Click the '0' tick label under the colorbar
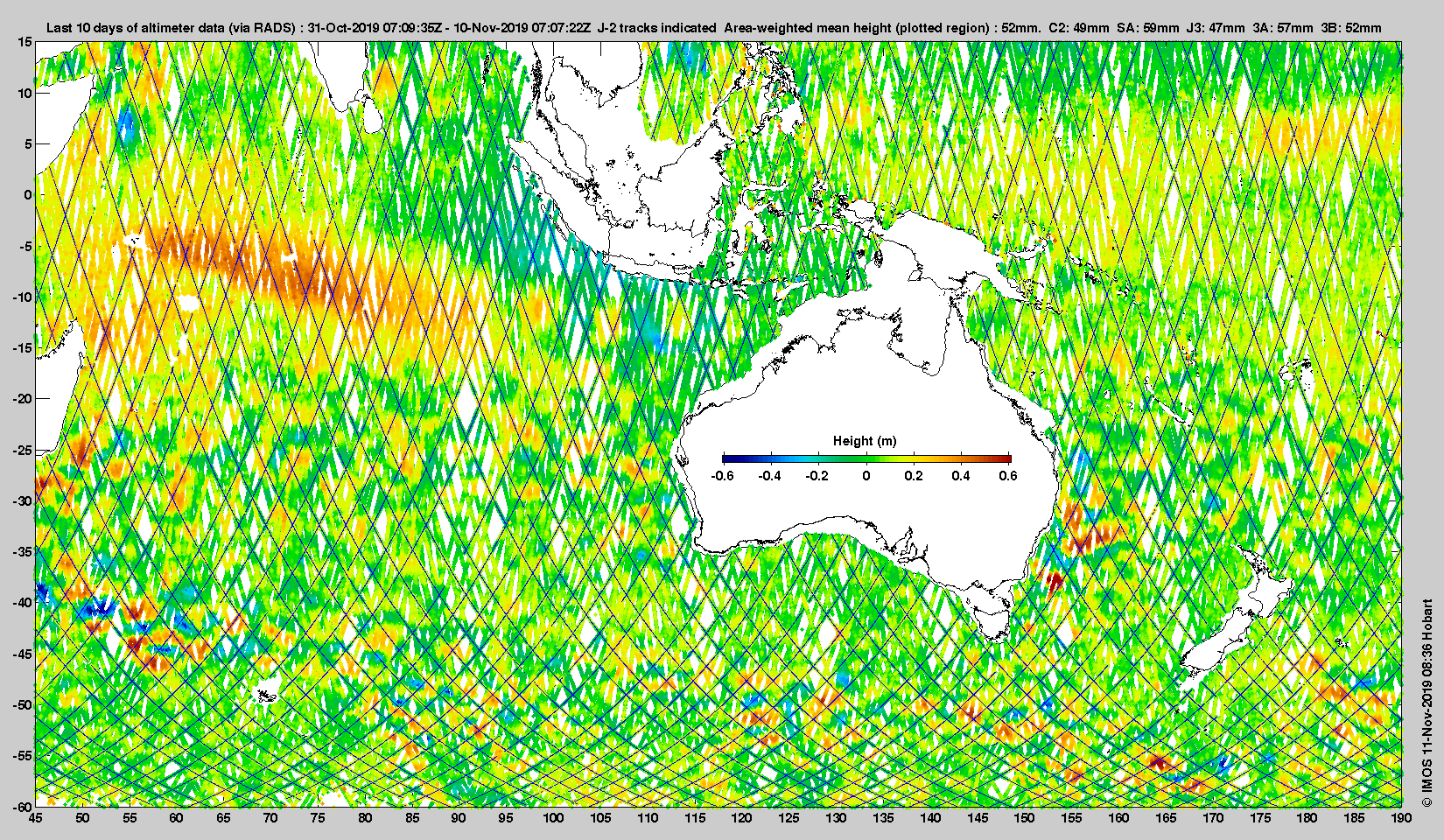The image size is (1444, 840). (866, 476)
